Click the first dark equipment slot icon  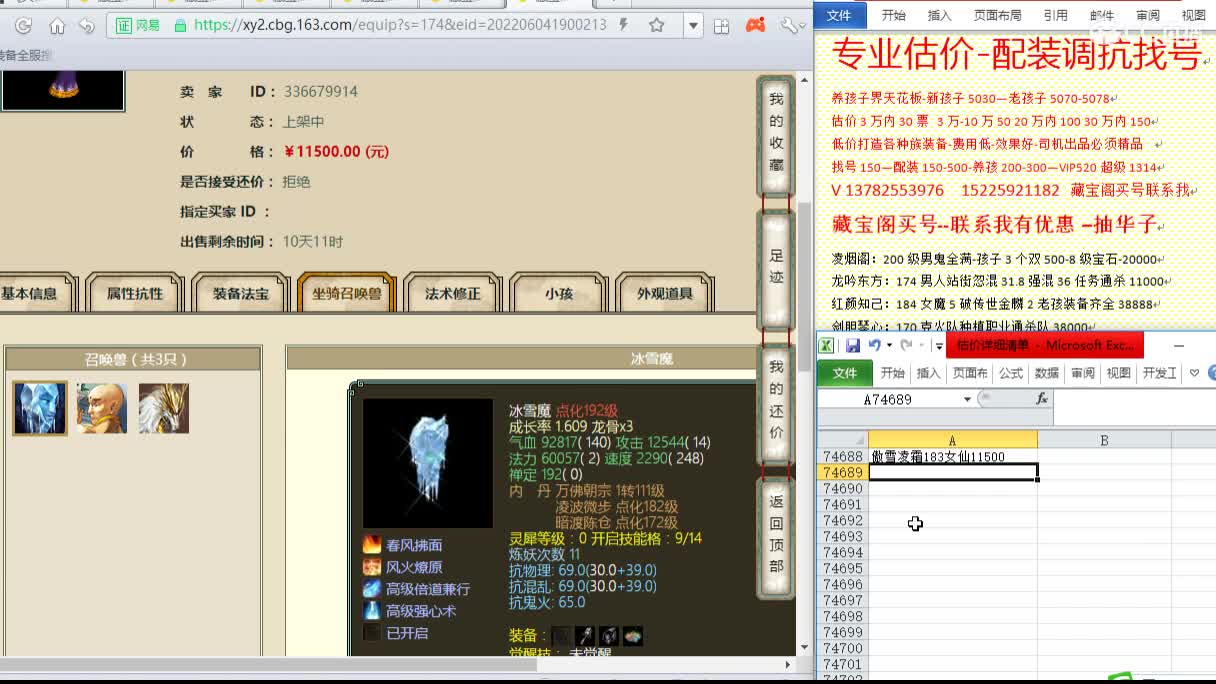click(x=561, y=636)
